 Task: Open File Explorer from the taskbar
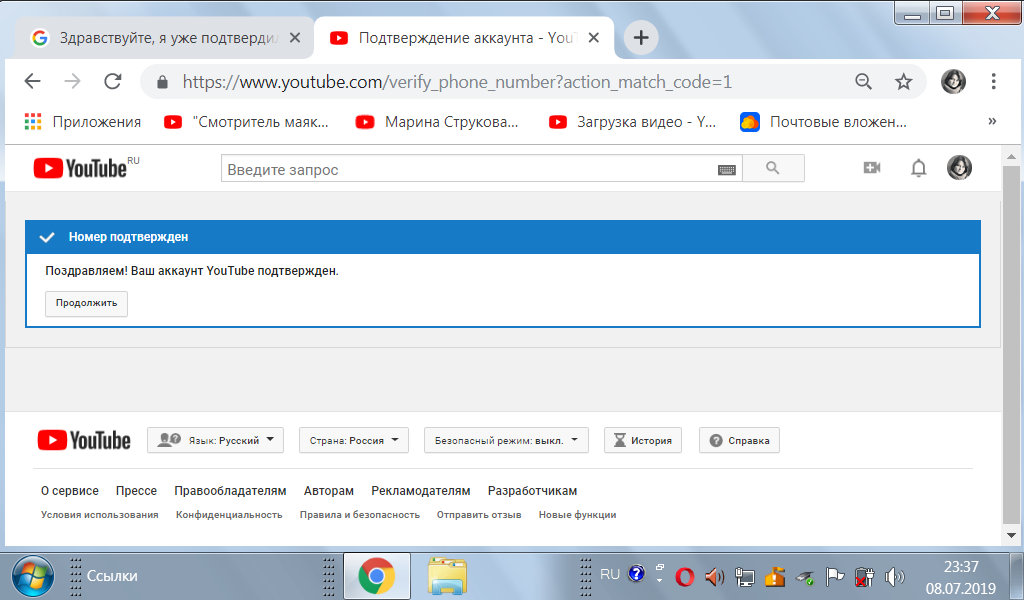[447, 576]
